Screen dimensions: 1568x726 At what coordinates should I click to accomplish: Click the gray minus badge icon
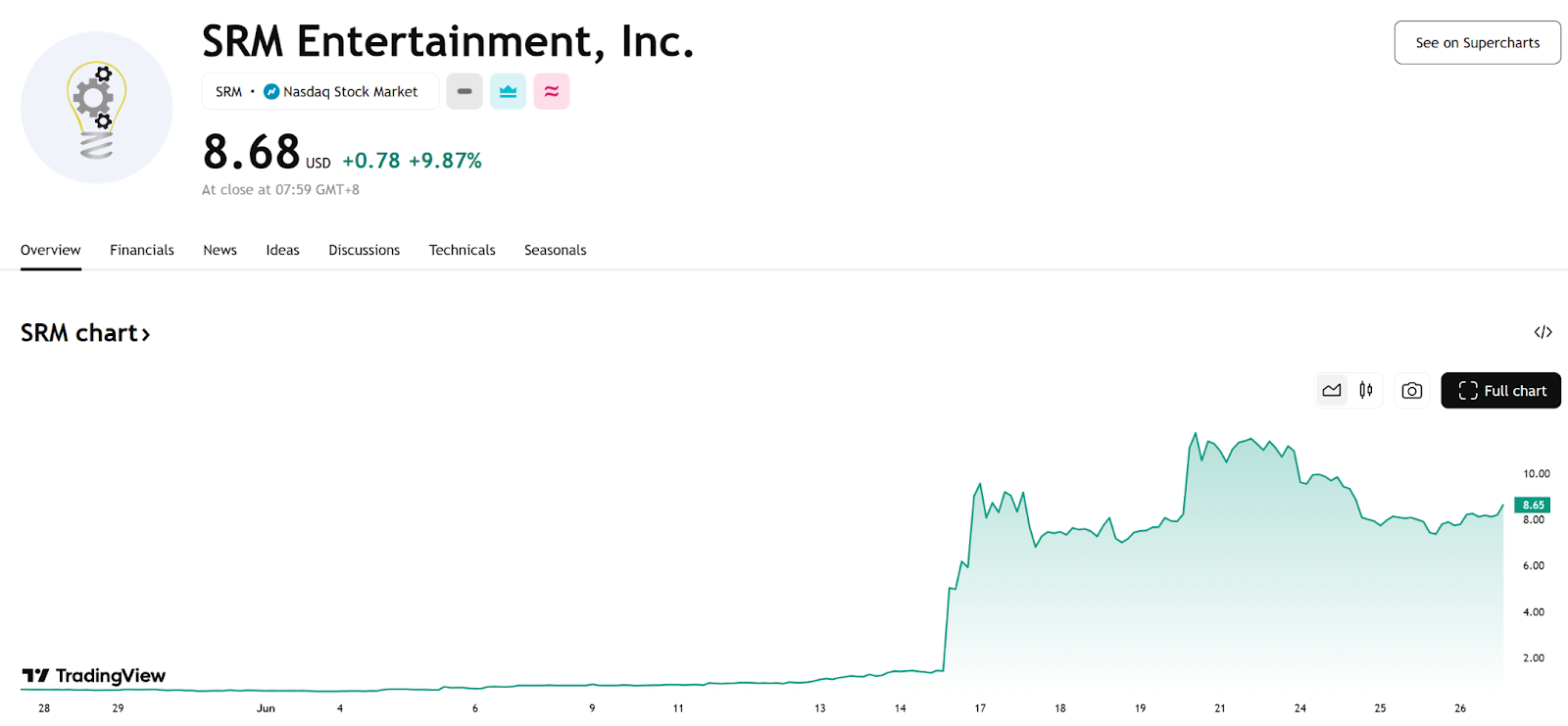point(465,91)
